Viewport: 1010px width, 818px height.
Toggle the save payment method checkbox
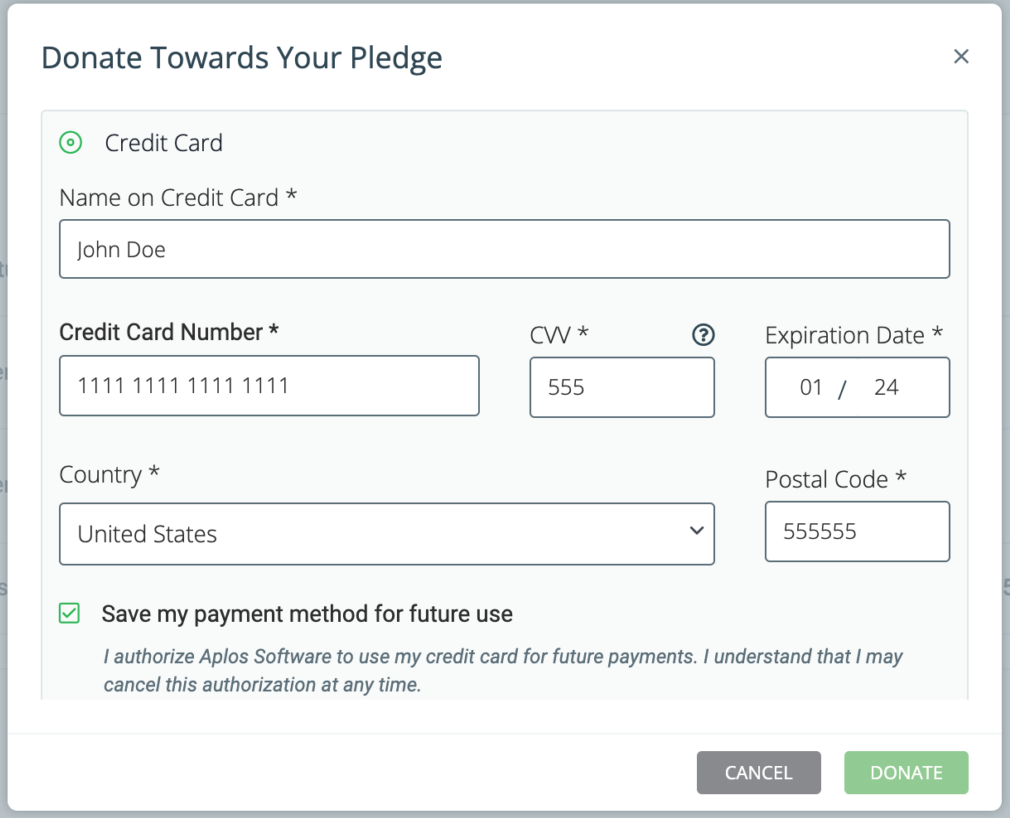point(69,613)
